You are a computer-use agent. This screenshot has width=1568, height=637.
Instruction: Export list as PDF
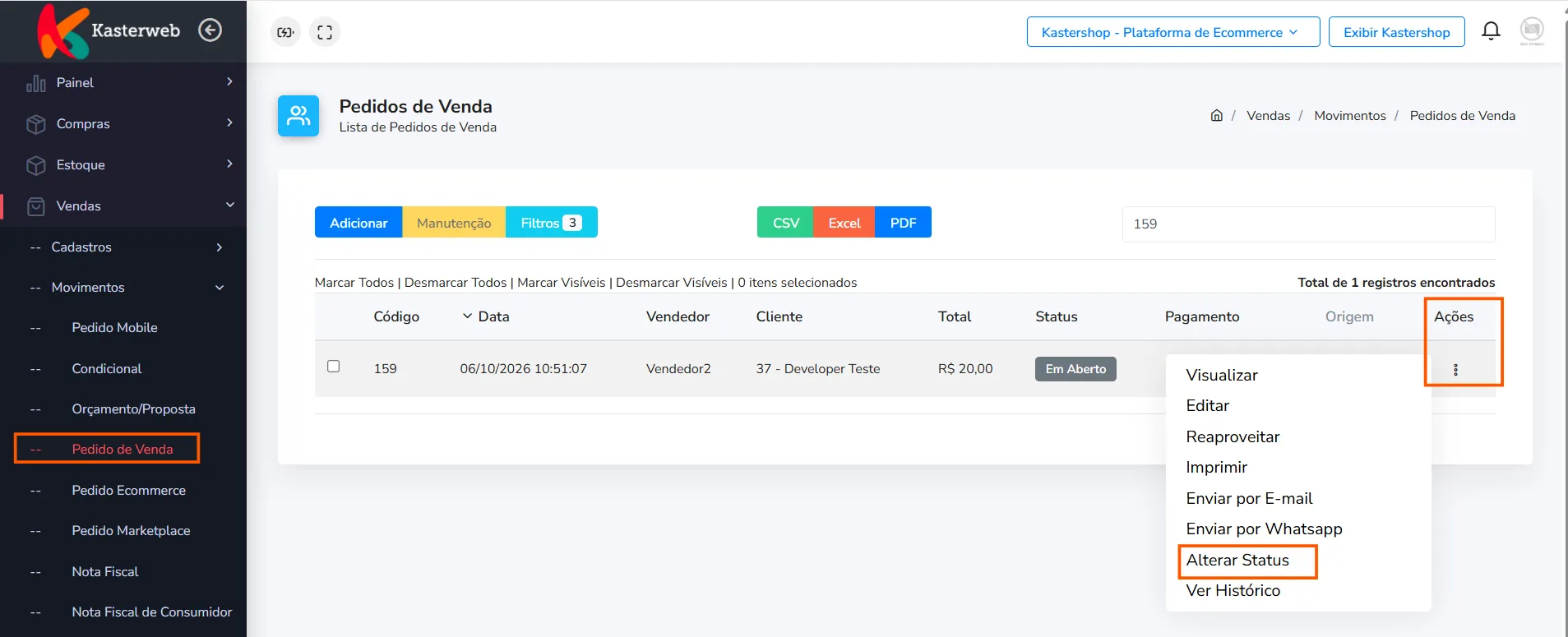903,223
